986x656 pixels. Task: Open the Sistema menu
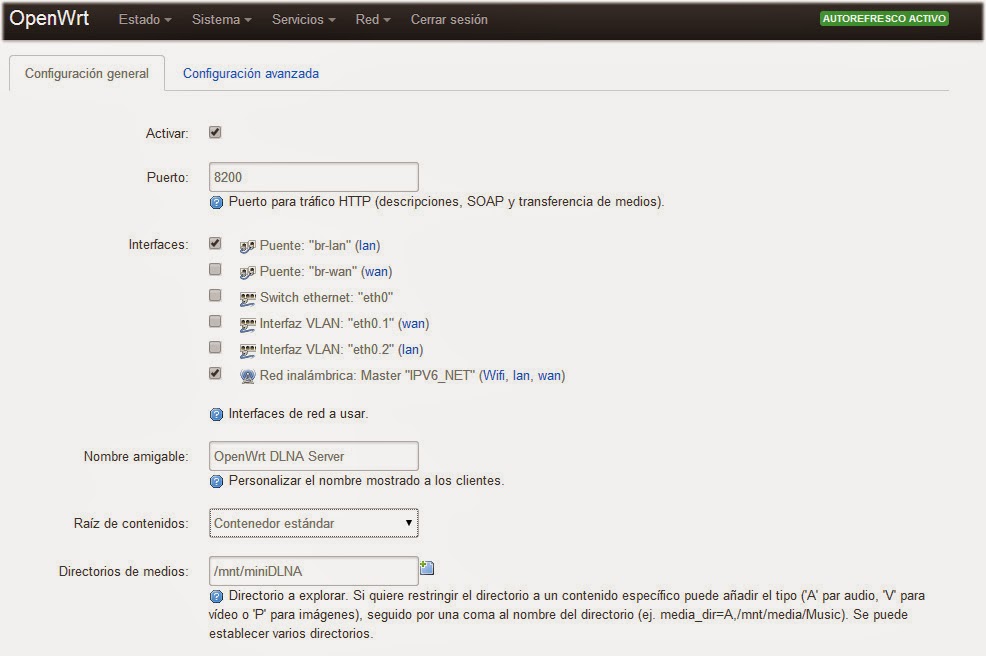221,20
